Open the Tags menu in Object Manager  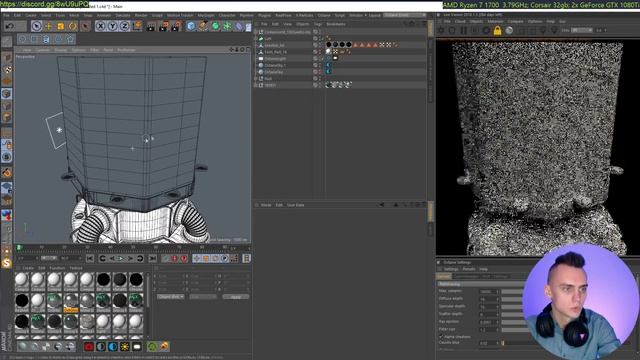tap(318, 24)
